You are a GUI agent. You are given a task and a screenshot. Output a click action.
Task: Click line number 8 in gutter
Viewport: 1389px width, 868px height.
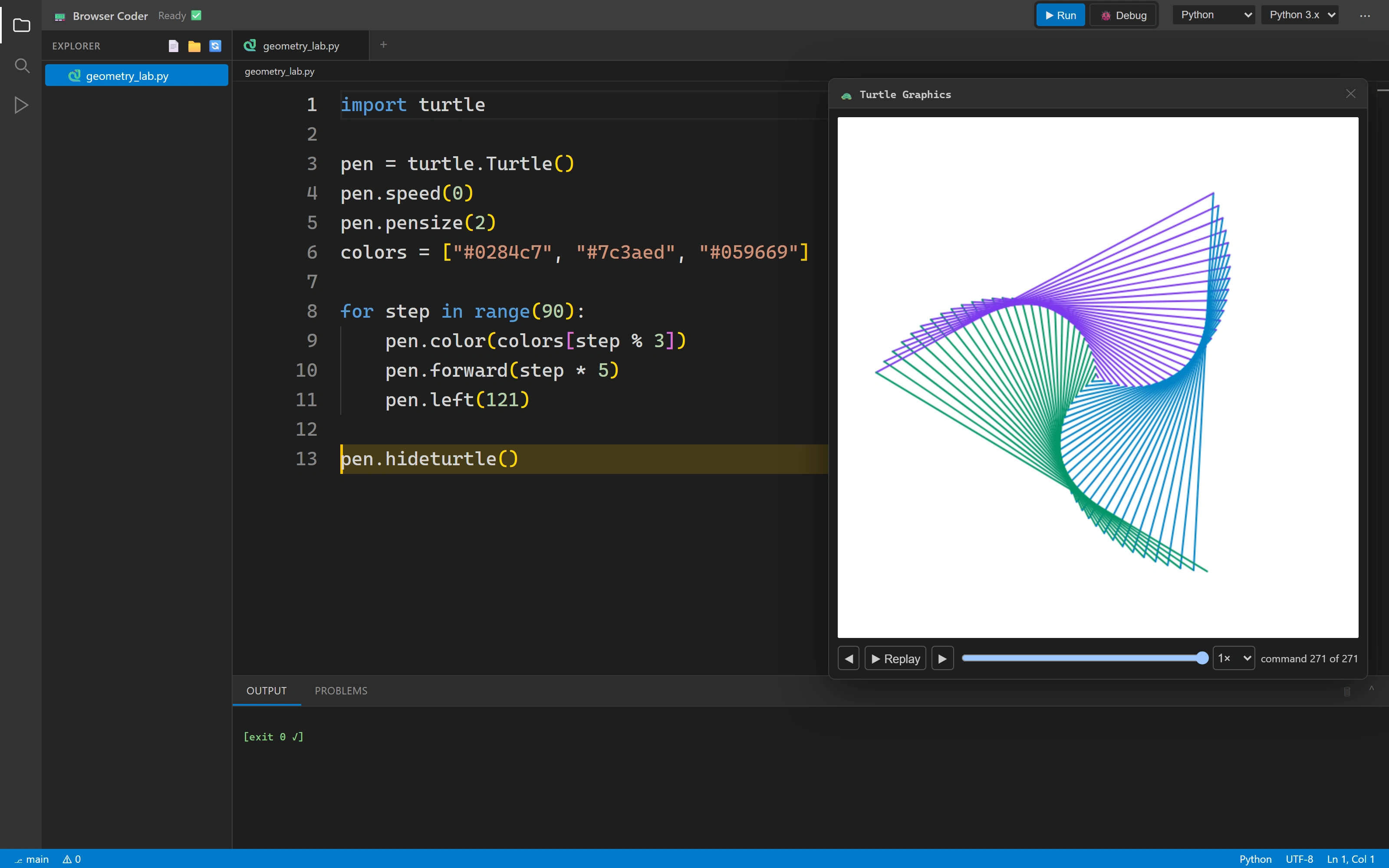[x=312, y=311]
